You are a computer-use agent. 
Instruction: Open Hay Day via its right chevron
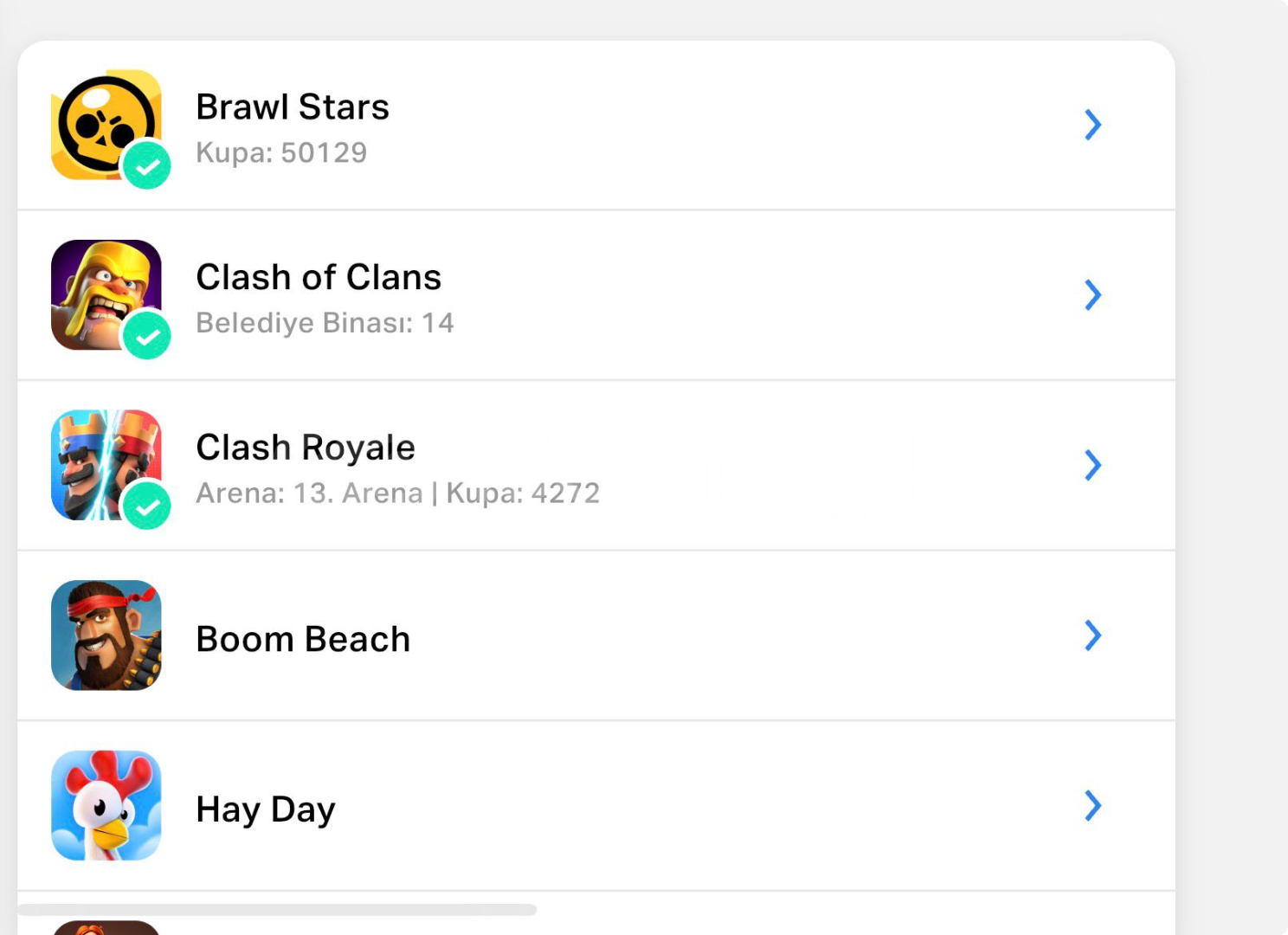point(1093,805)
